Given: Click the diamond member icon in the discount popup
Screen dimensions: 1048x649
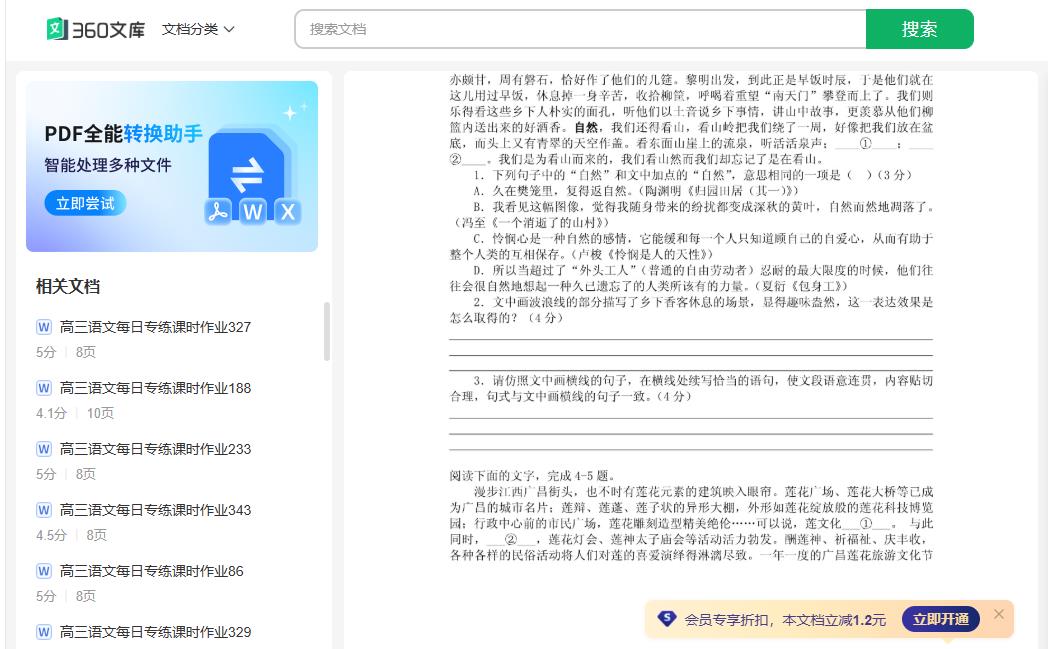Looking at the screenshot, I should pos(666,619).
